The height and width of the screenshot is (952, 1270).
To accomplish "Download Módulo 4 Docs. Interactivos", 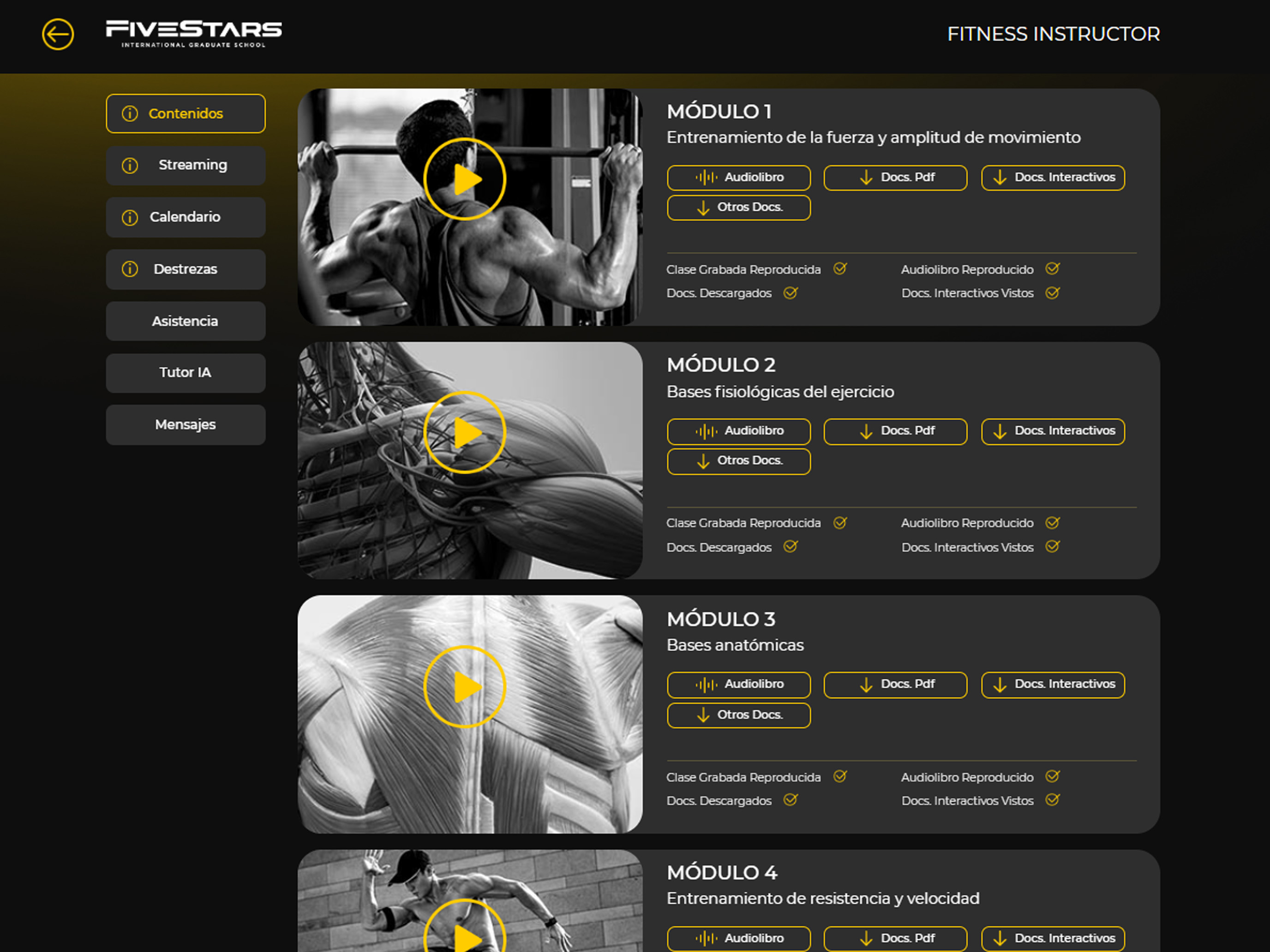I will pyautogui.click(x=1053, y=939).
